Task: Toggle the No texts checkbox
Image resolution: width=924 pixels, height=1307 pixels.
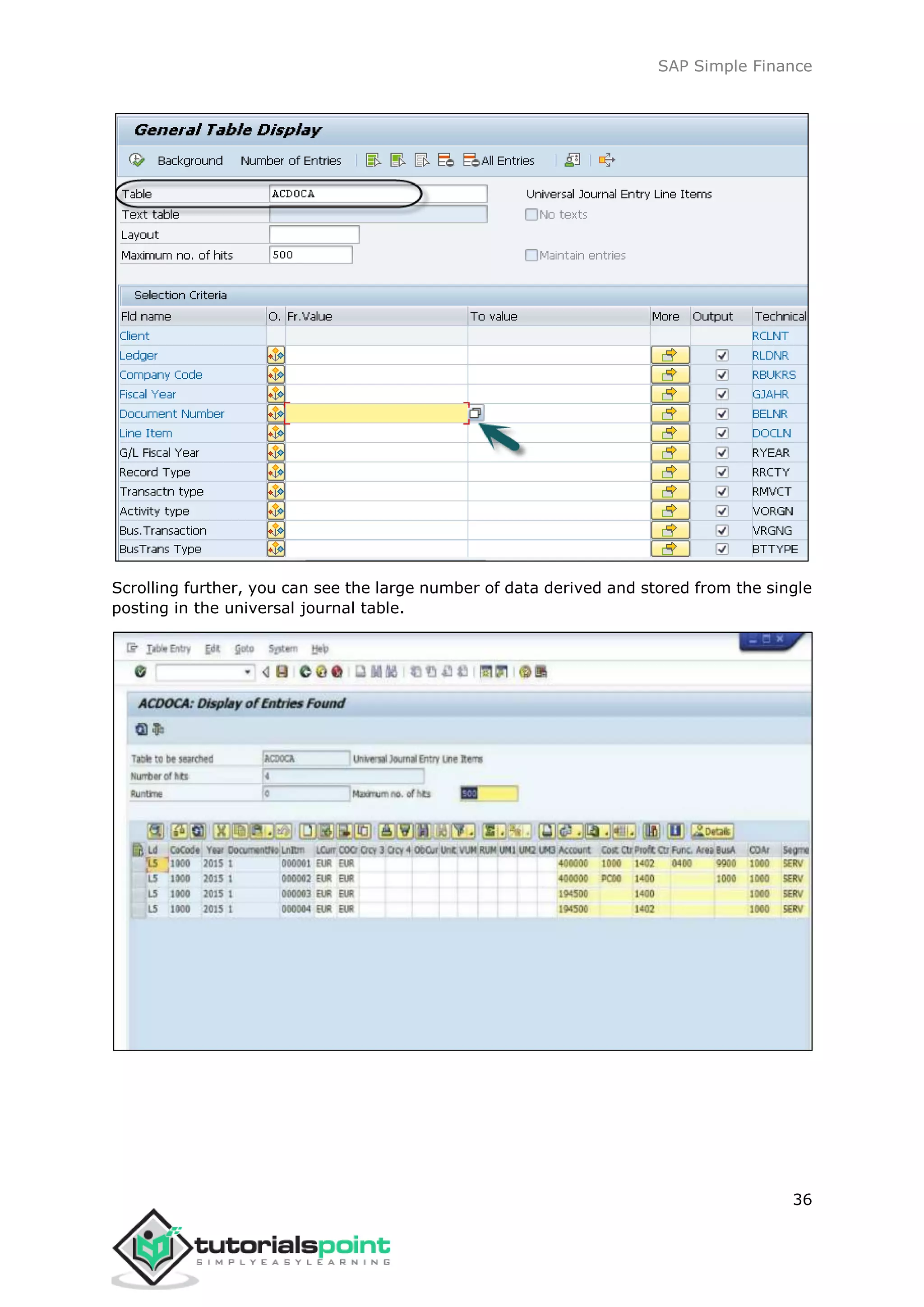Action: pos(531,215)
